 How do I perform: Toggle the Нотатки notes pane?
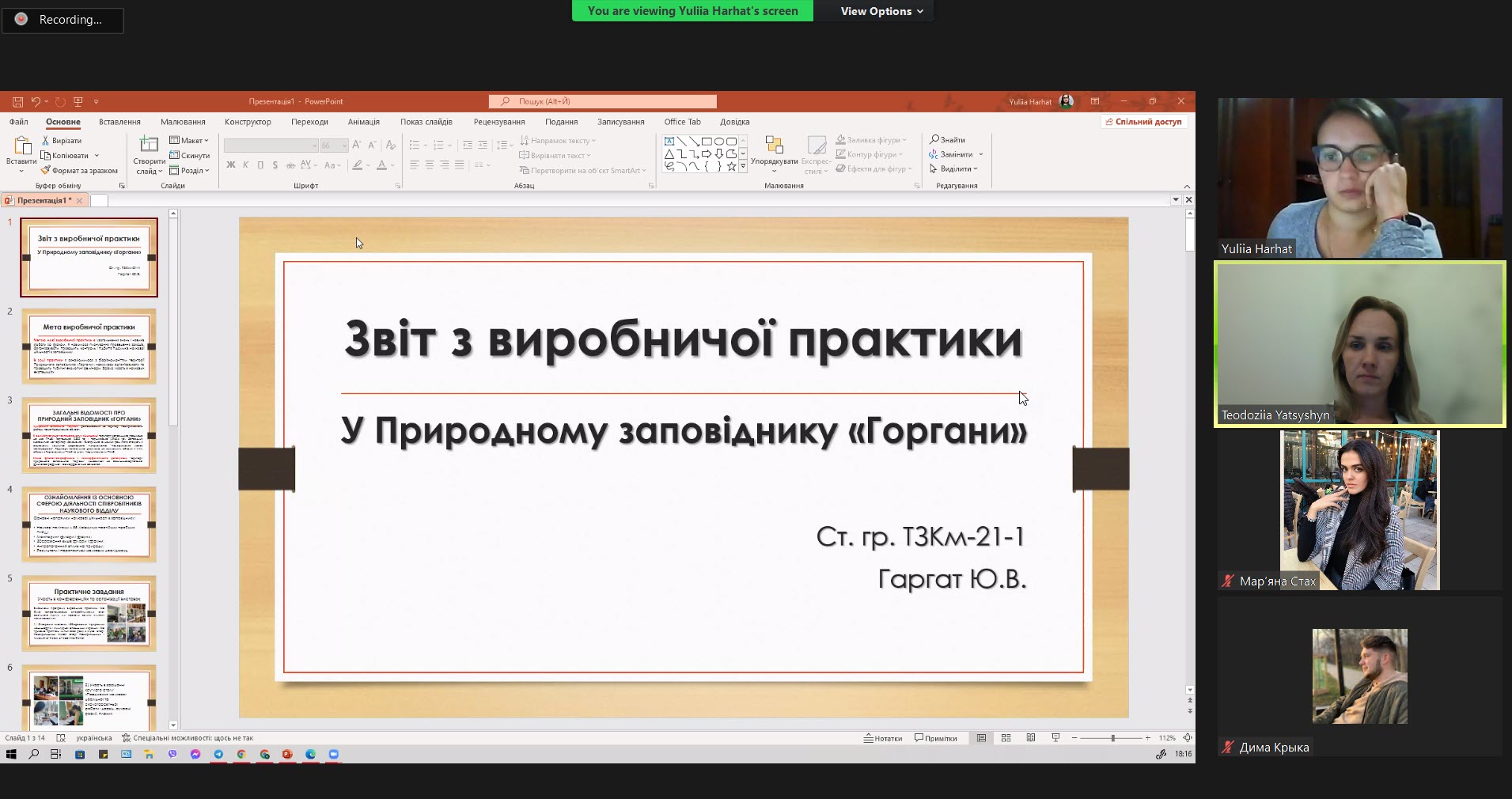pos(883,738)
